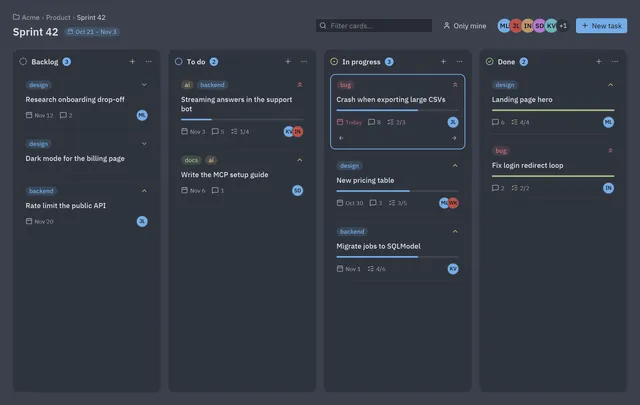The width and height of the screenshot is (640, 405).
Task: Open the Dark mode for billing page card
Action: [87, 156]
